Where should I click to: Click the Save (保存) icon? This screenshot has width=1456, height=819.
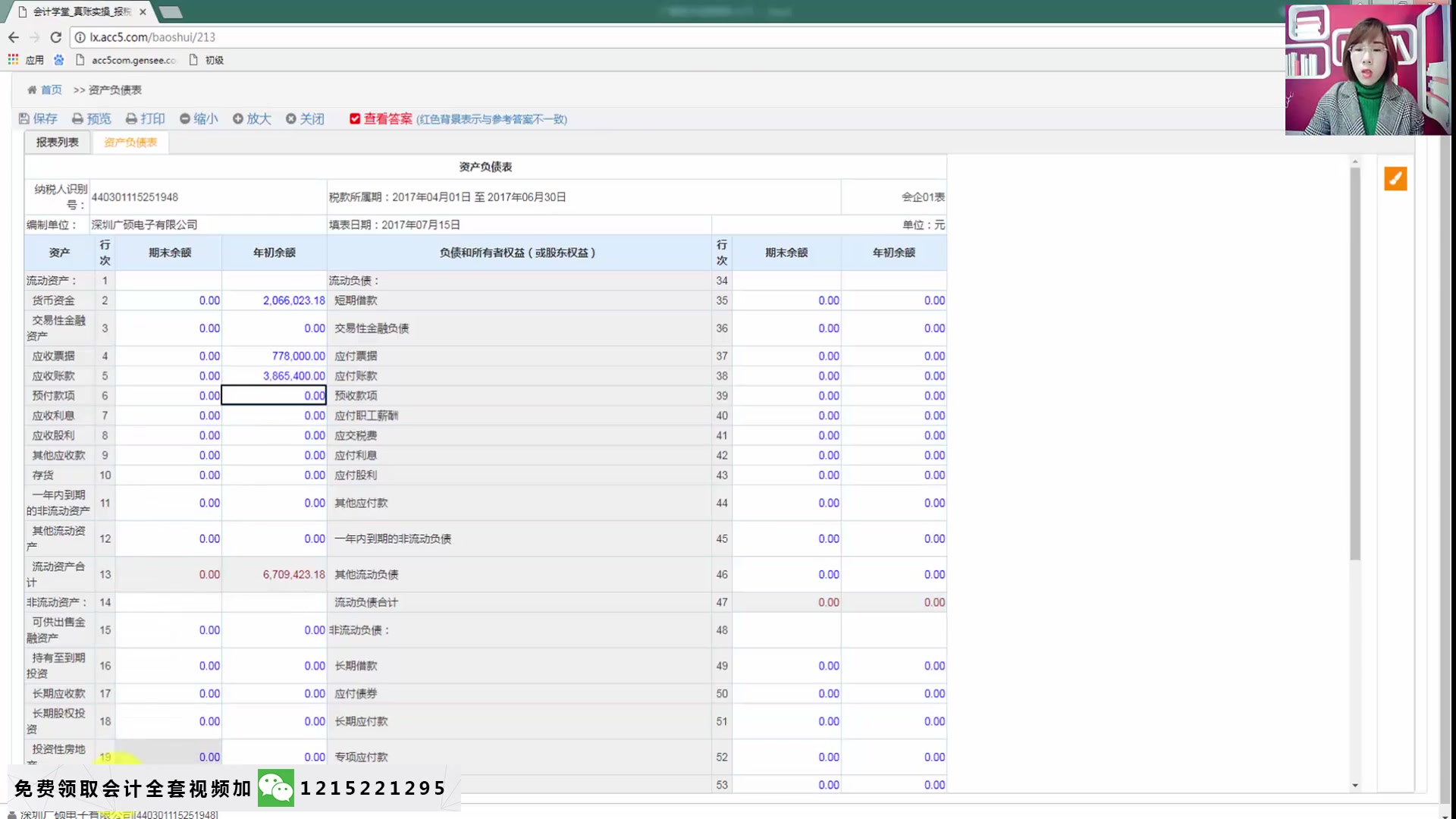point(24,119)
